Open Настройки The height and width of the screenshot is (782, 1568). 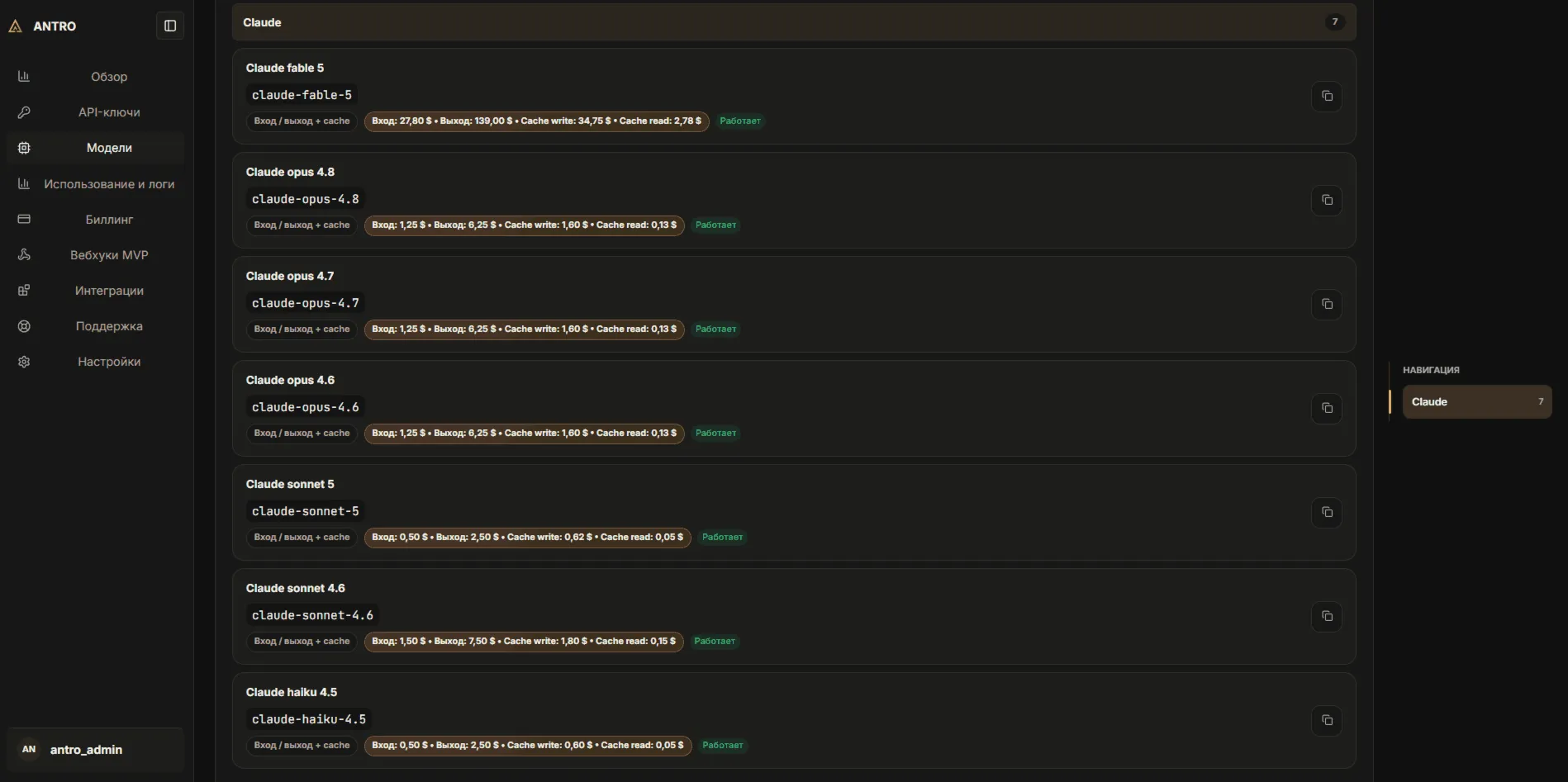pos(95,362)
